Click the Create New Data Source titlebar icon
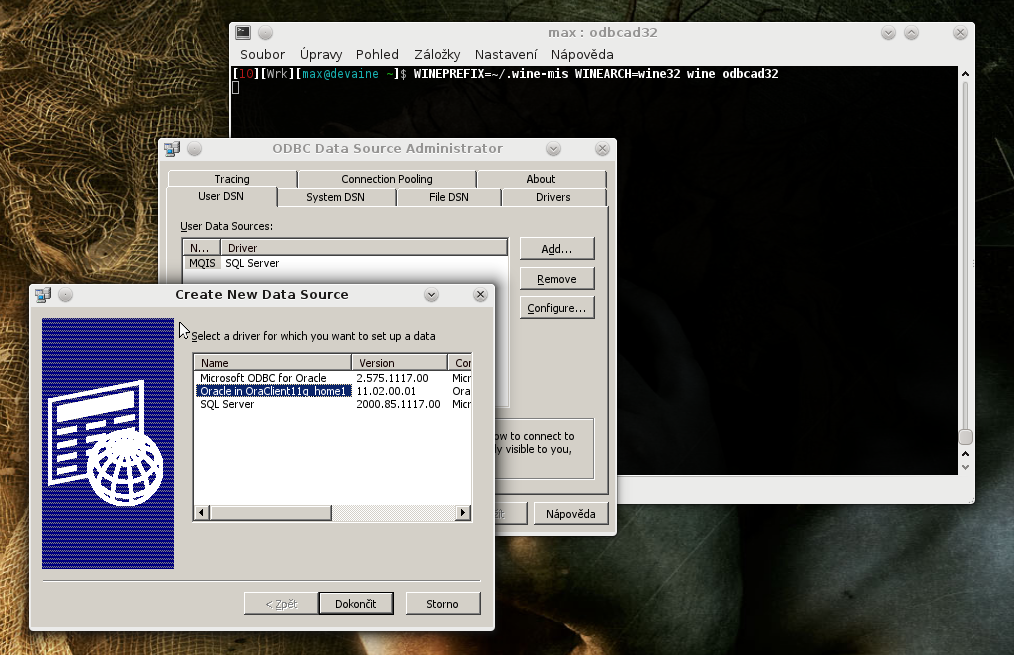The image size is (1014, 655). (x=43, y=295)
